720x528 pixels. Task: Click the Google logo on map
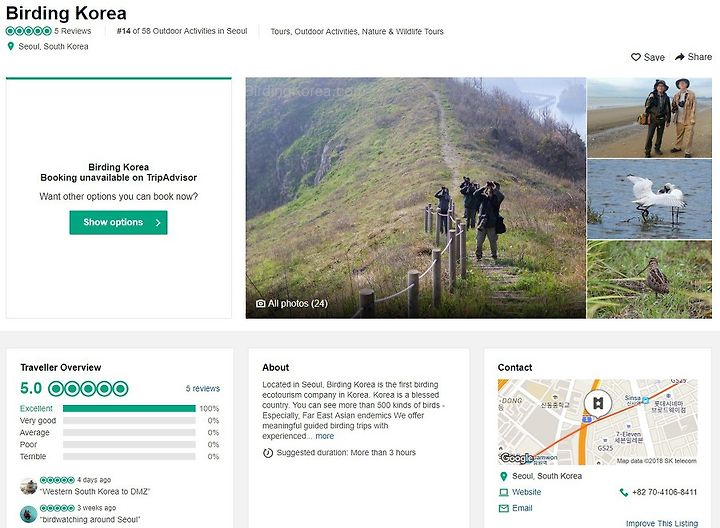(517, 458)
